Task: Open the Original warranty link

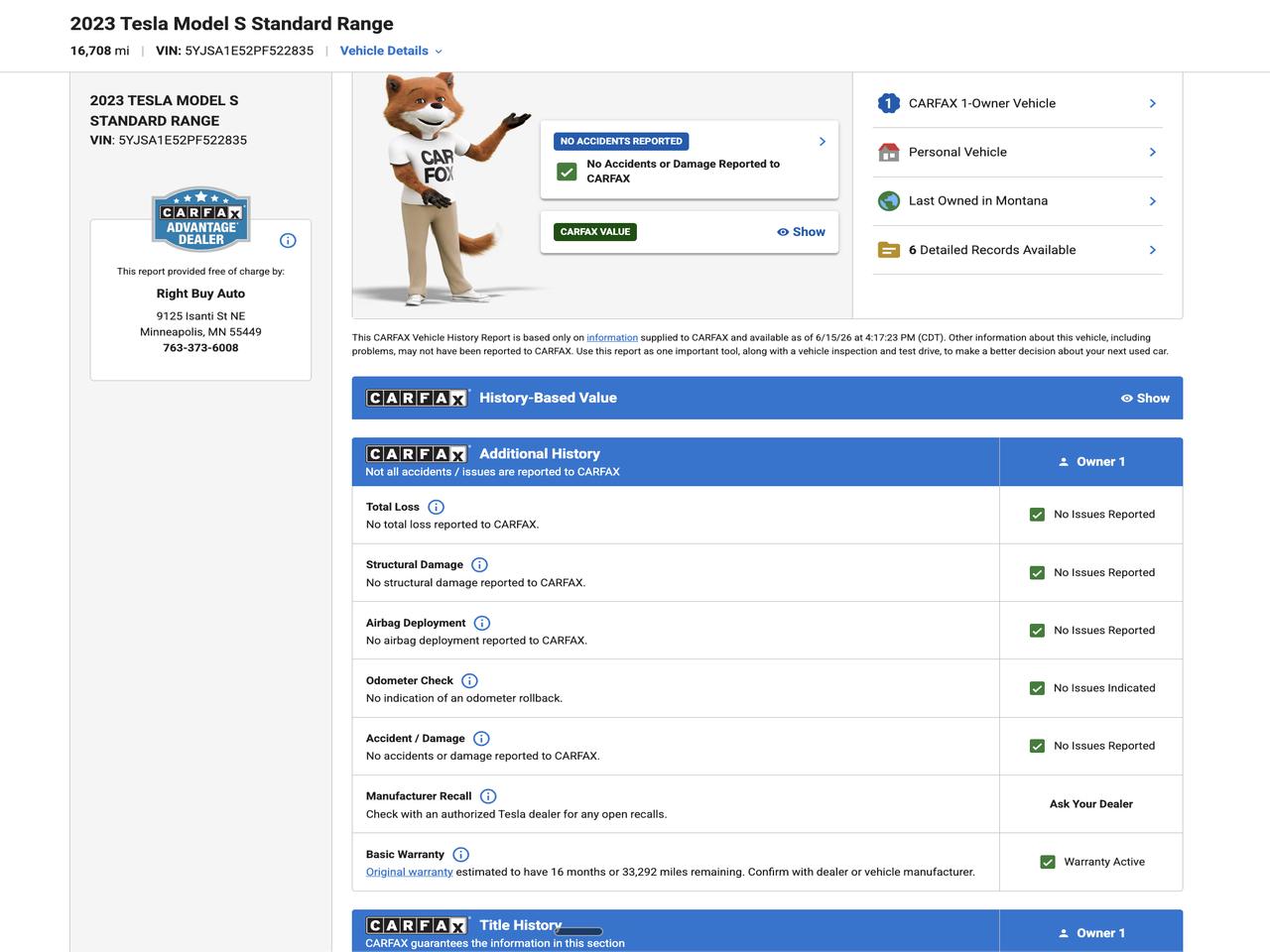Action: 409,872
